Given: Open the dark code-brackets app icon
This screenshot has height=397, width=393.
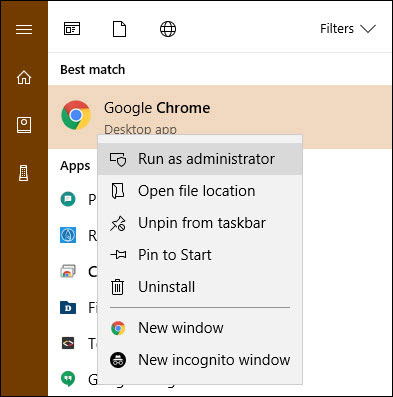Looking at the screenshot, I should click(68, 343).
